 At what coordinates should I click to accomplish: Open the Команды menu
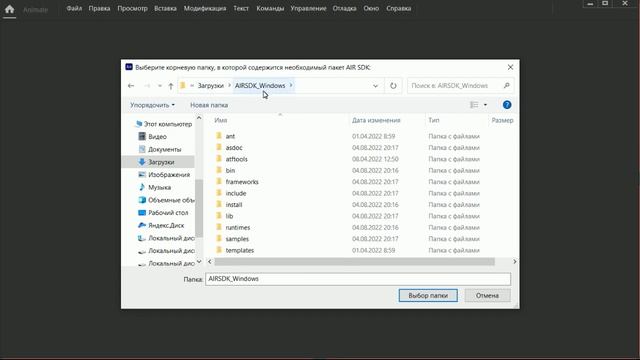(x=270, y=8)
